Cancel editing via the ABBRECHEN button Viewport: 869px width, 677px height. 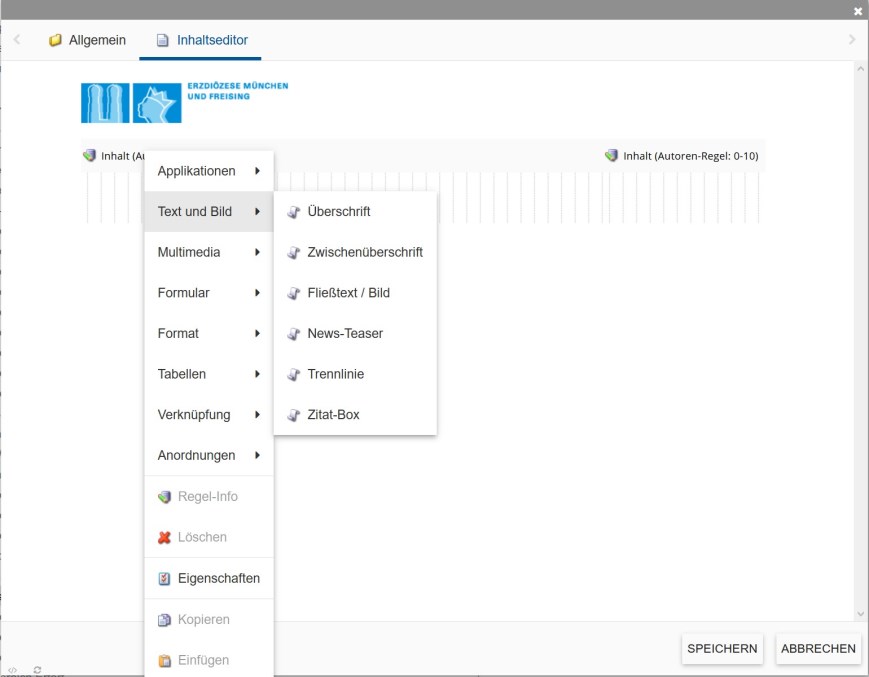817,648
